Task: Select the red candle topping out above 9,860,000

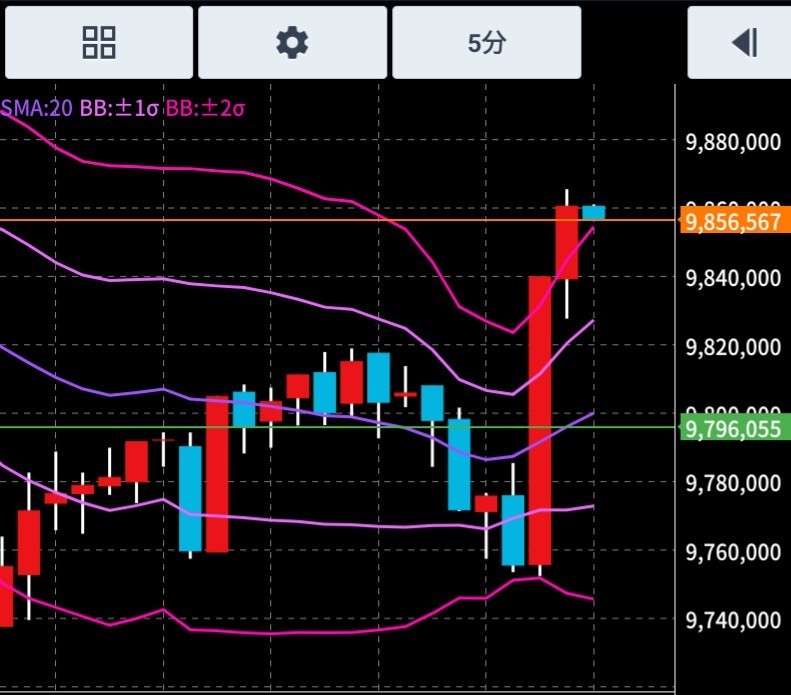Action: click(567, 242)
